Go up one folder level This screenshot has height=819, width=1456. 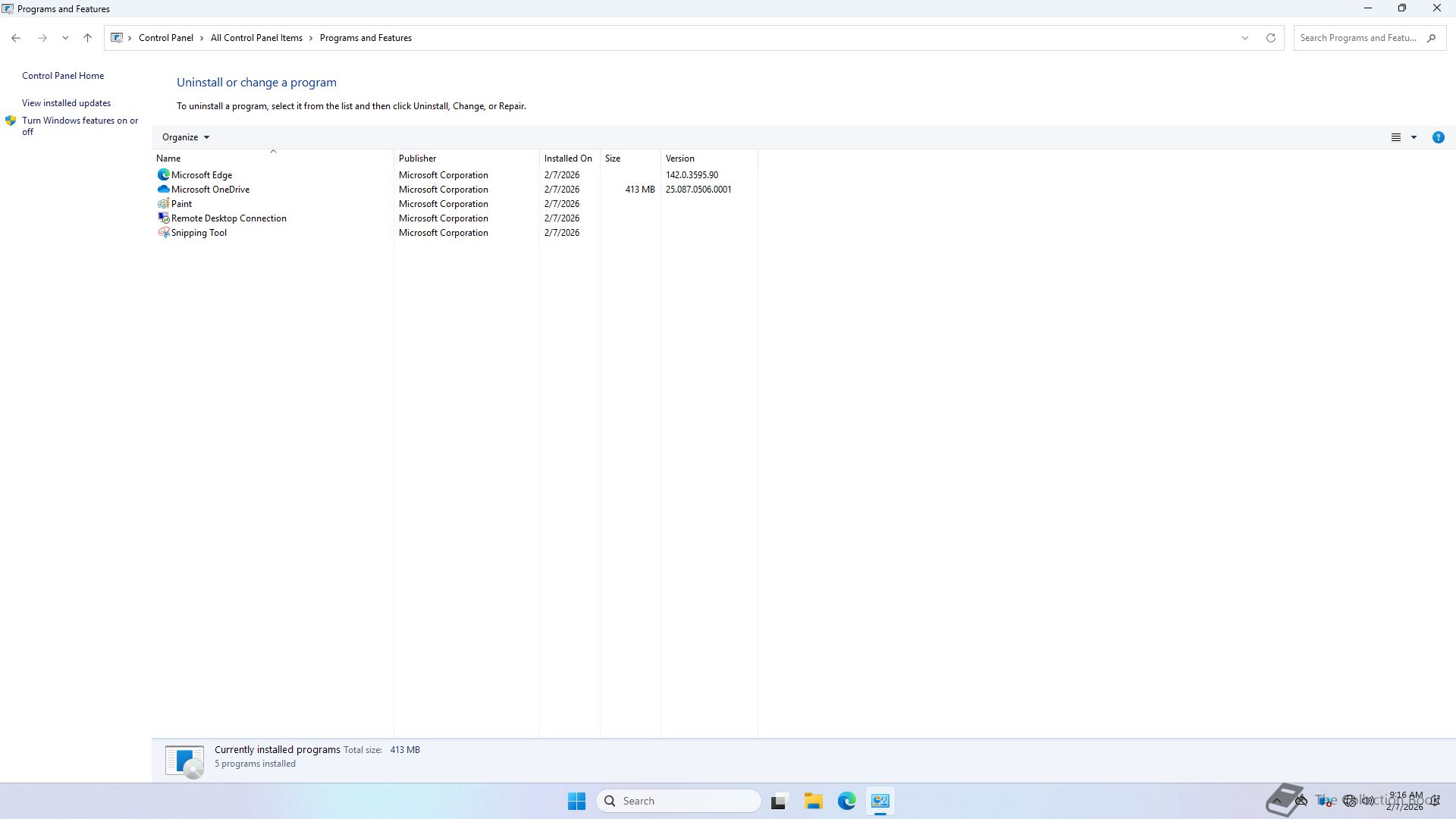[x=87, y=38]
